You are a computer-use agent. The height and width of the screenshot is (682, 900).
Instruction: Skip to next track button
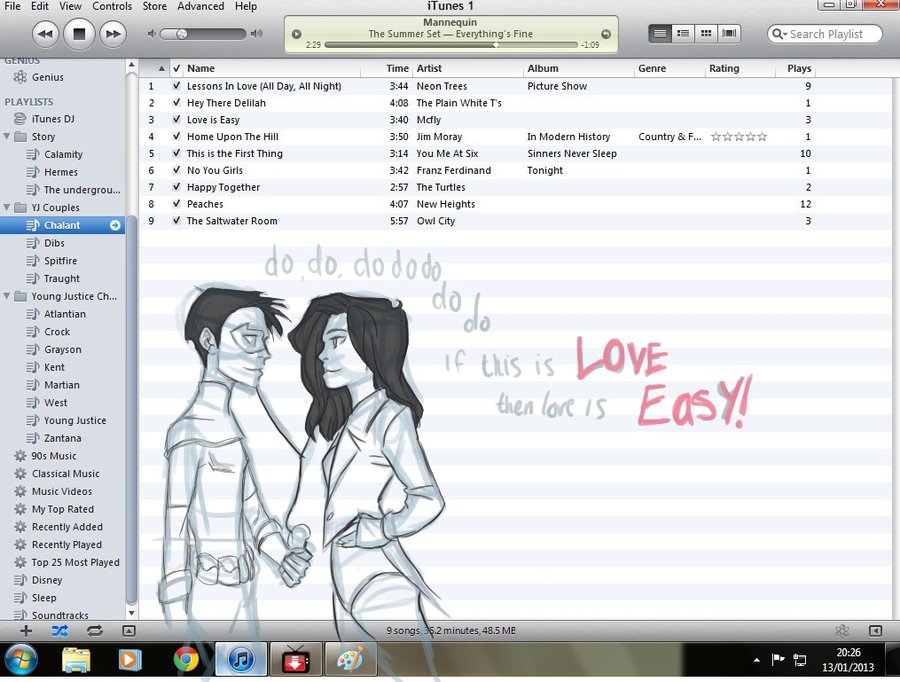[x=113, y=34]
